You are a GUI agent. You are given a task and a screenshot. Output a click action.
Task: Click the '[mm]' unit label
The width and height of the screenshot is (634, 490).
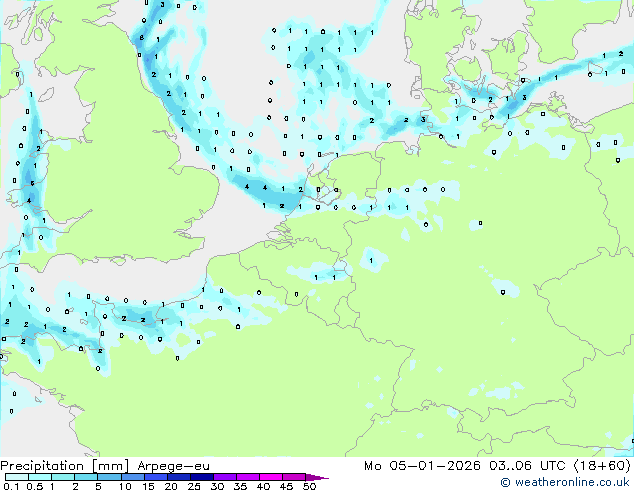tap(110, 466)
